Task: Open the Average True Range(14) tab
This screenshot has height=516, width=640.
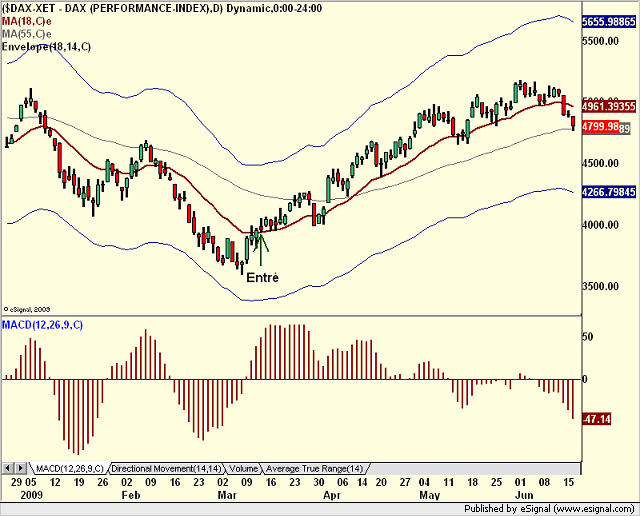Action: 314,468
